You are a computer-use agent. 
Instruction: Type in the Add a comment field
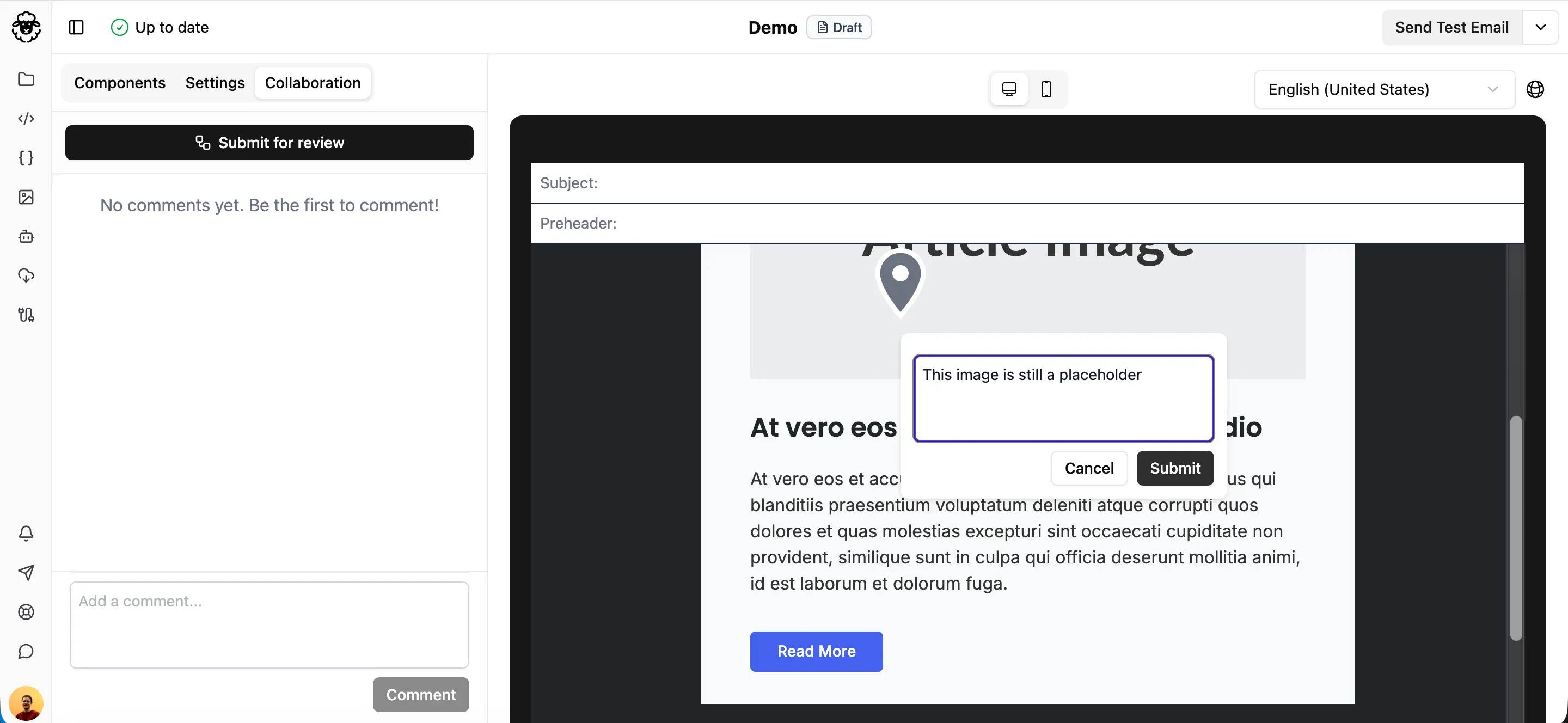269,625
